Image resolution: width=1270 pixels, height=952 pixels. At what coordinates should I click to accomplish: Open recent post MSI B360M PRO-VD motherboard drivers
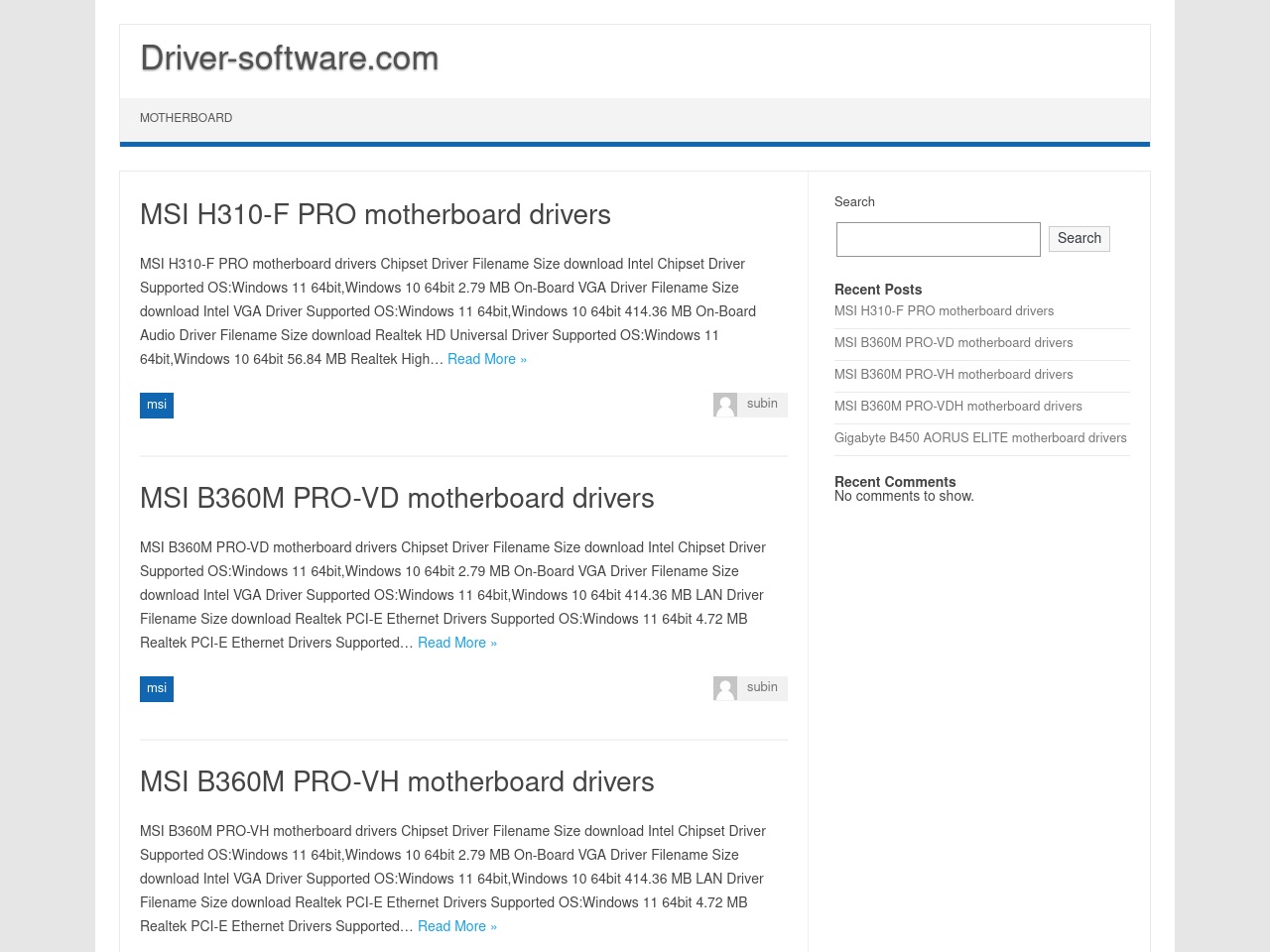pos(953,343)
